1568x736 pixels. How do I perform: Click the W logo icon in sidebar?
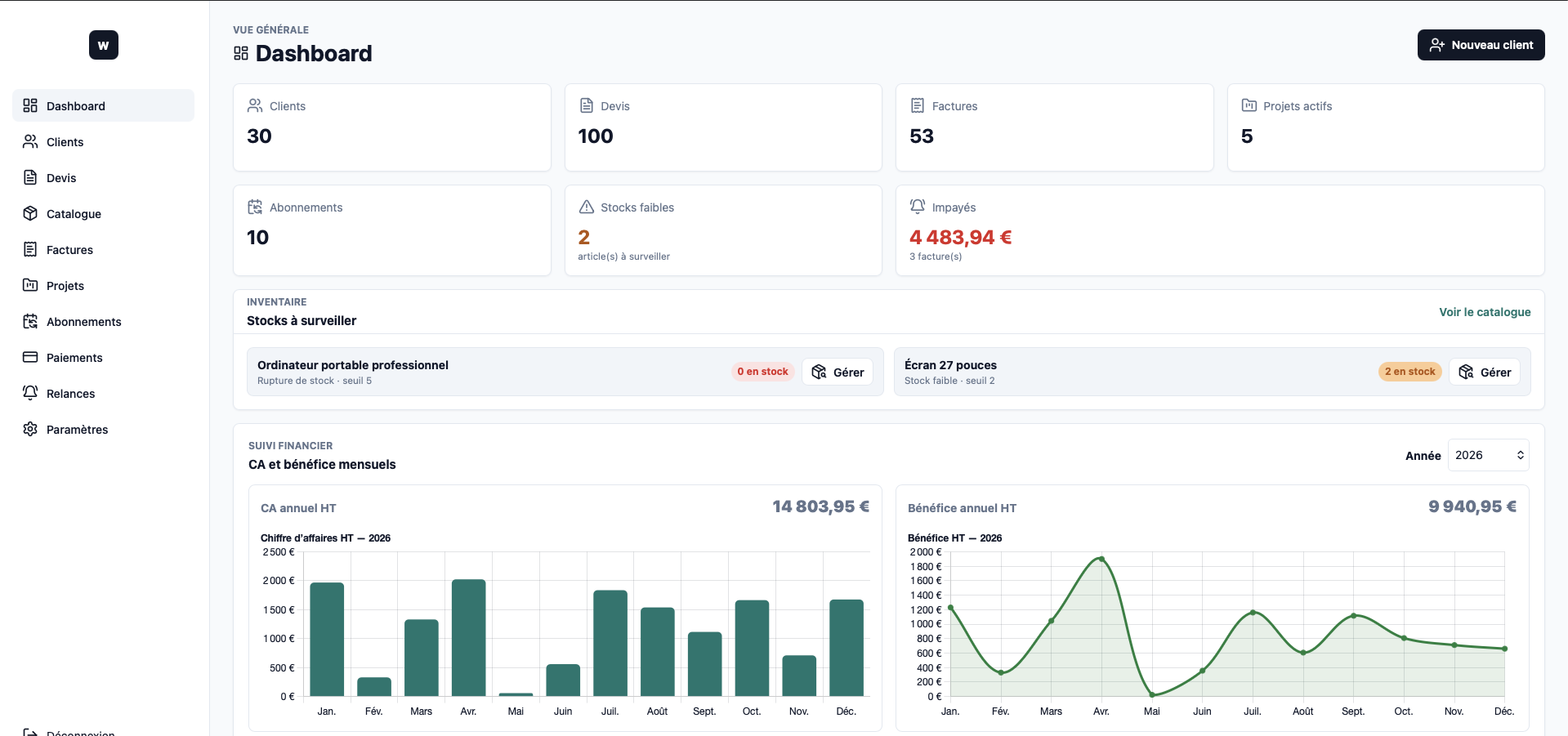[x=104, y=45]
